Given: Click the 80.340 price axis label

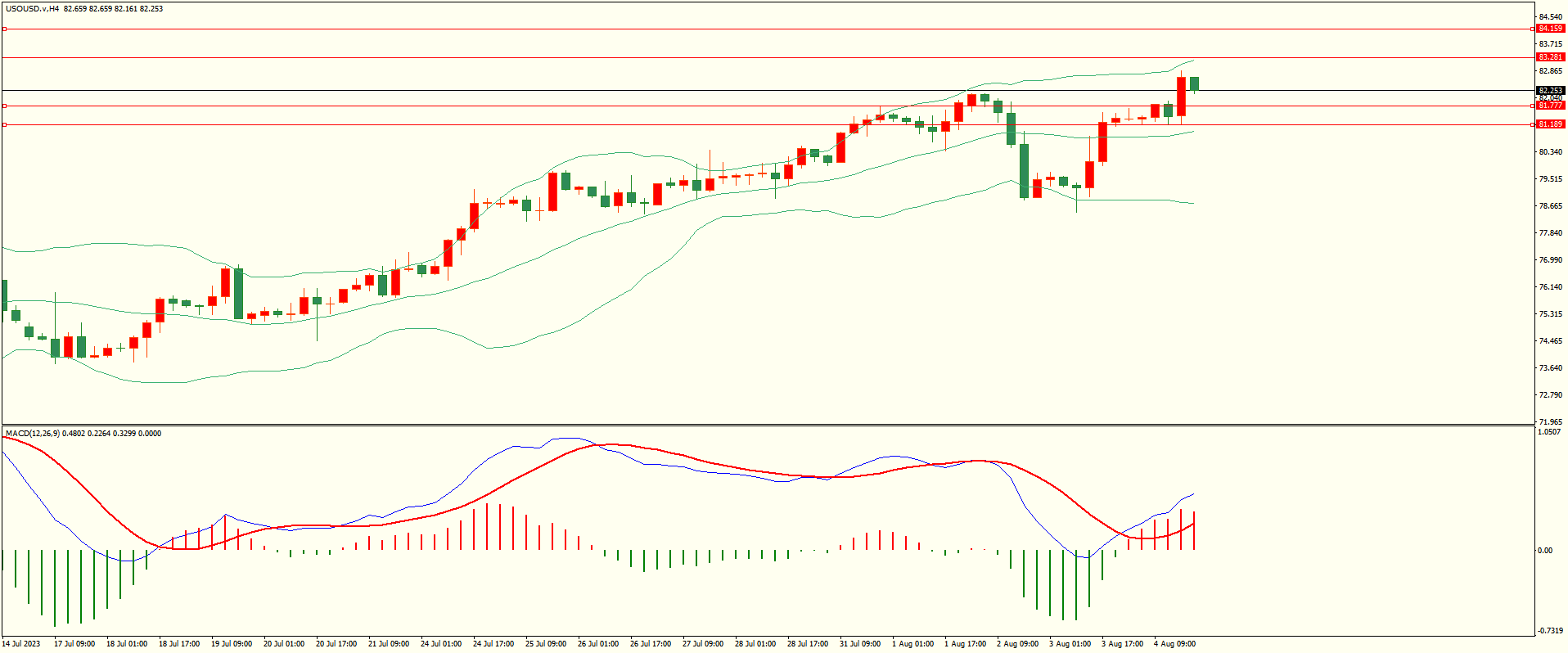Looking at the screenshot, I should tap(1550, 152).
